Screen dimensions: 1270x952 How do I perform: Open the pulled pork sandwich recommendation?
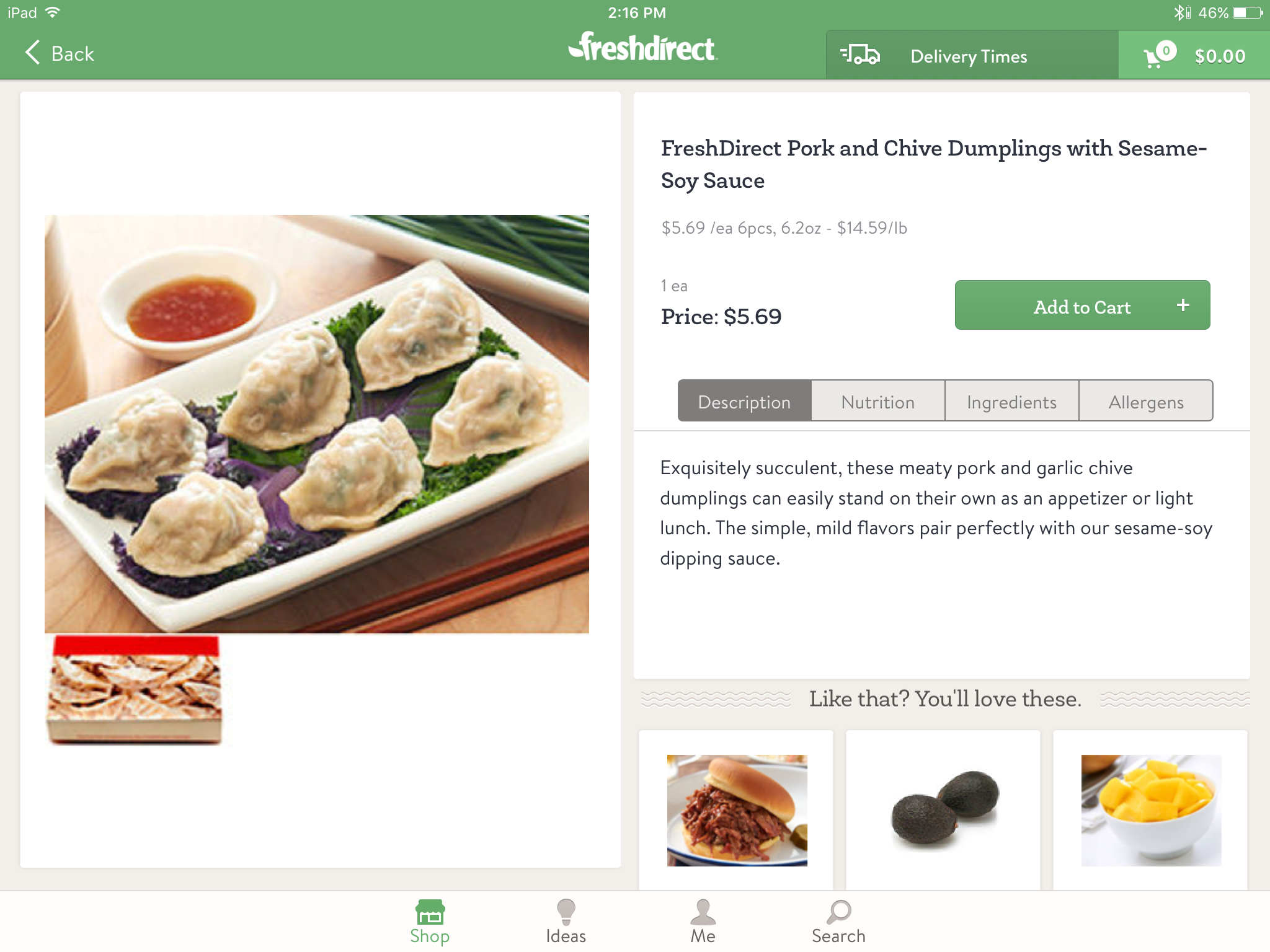coord(737,809)
